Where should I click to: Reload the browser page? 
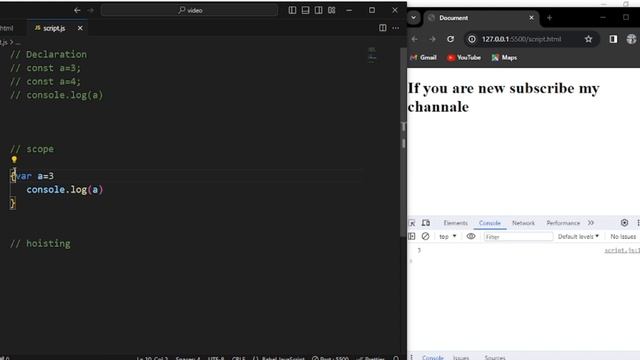(x=450, y=39)
